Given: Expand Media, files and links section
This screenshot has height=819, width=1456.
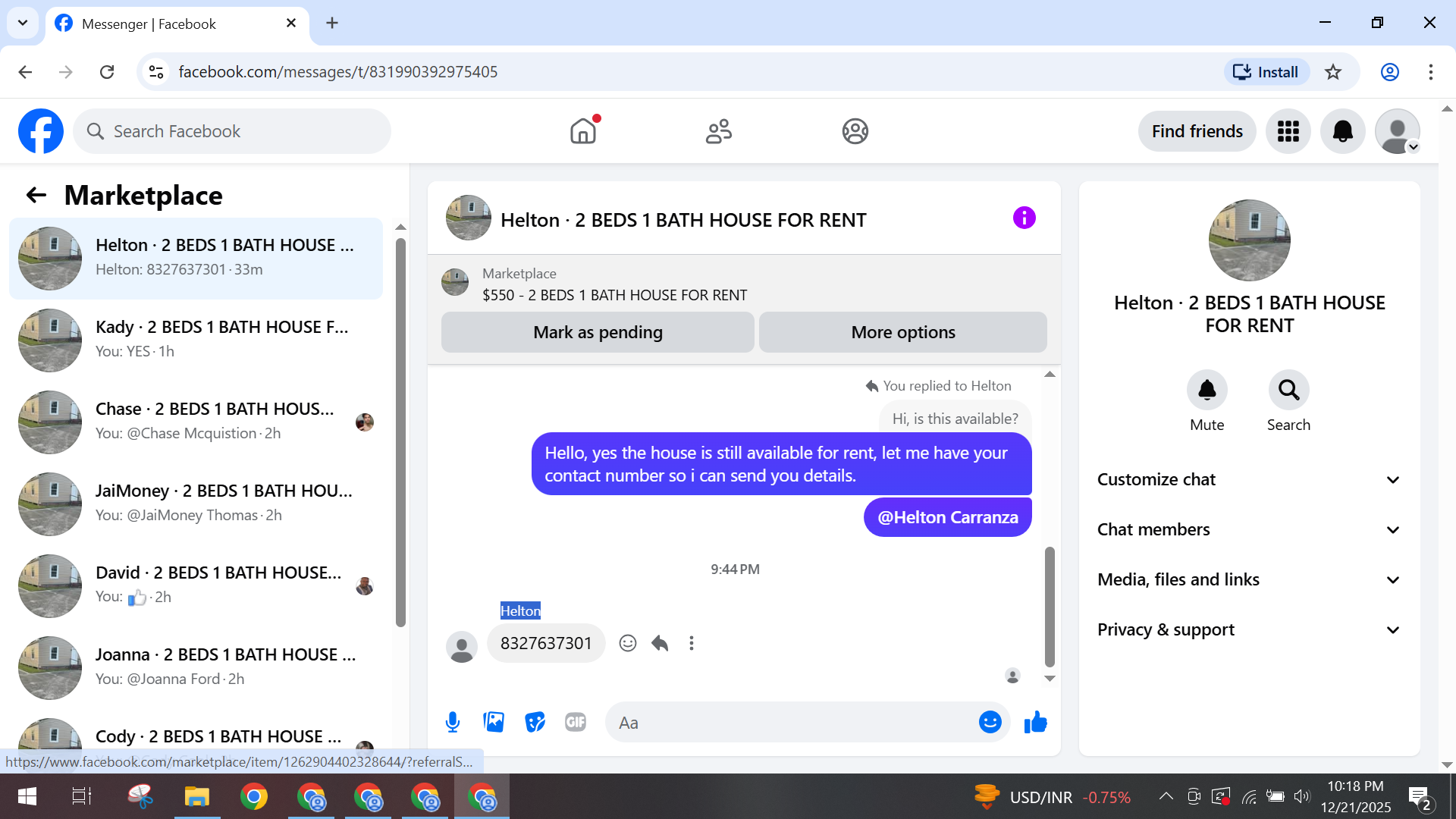Looking at the screenshot, I should [x=1249, y=579].
